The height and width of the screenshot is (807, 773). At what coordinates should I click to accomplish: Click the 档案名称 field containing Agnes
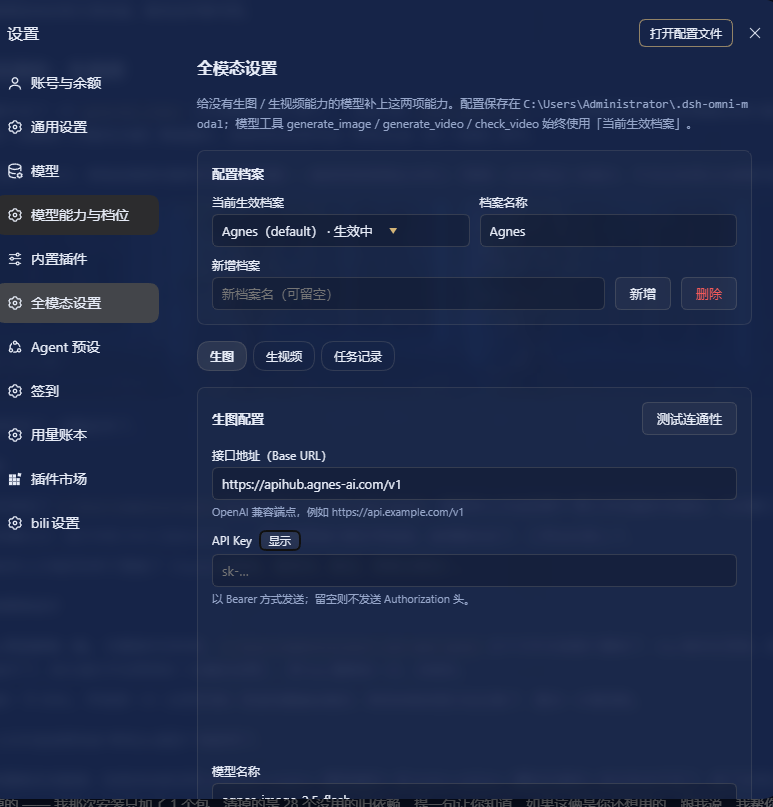pyautogui.click(x=608, y=231)
